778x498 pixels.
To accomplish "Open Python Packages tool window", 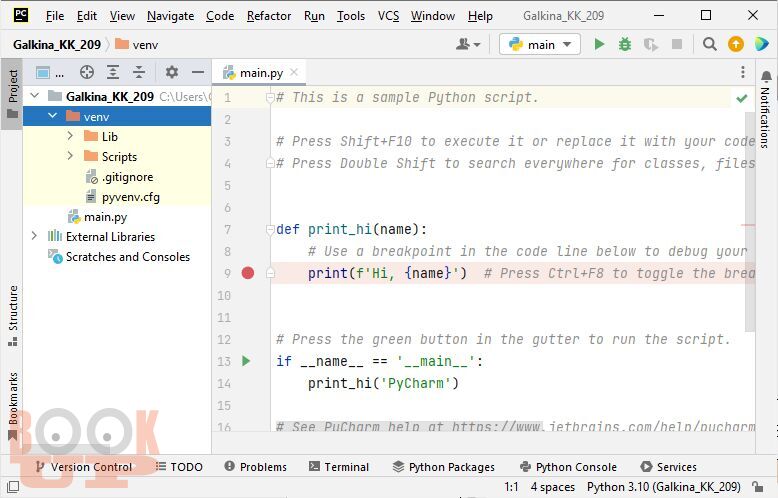I will [x=444, y=467].
